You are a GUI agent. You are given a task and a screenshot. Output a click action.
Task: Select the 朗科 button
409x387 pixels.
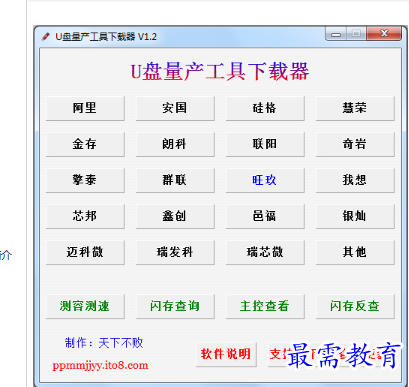click(175, 144)
